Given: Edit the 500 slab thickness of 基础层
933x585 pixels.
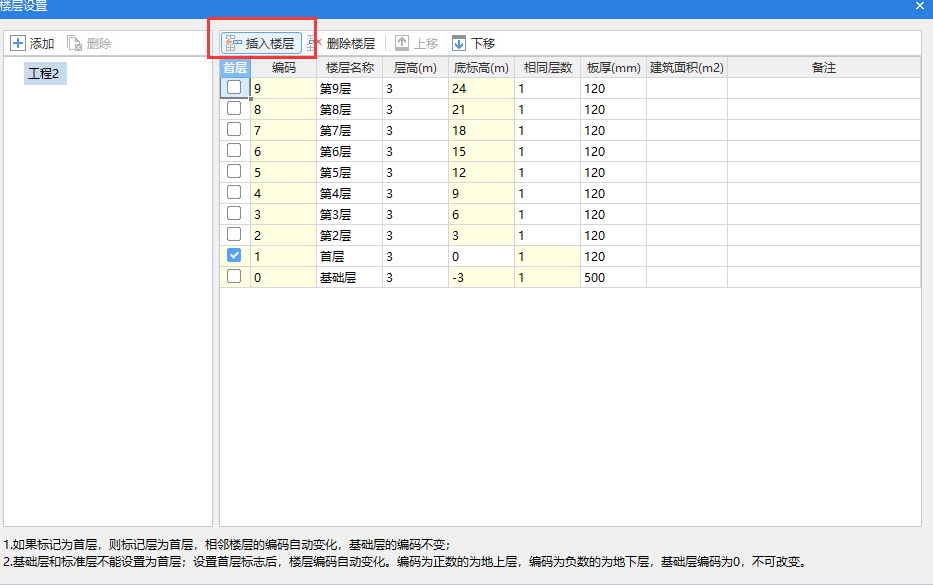Looking at the screenshot, I should [612, 277].
